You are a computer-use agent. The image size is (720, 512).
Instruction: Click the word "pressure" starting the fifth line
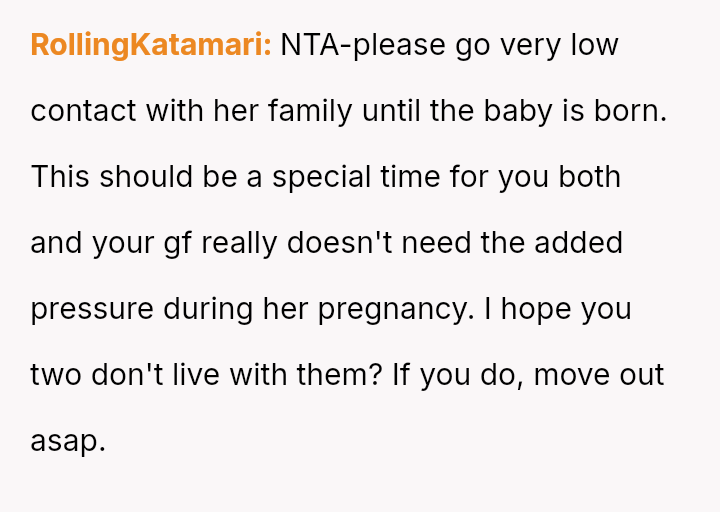(92, 310)
